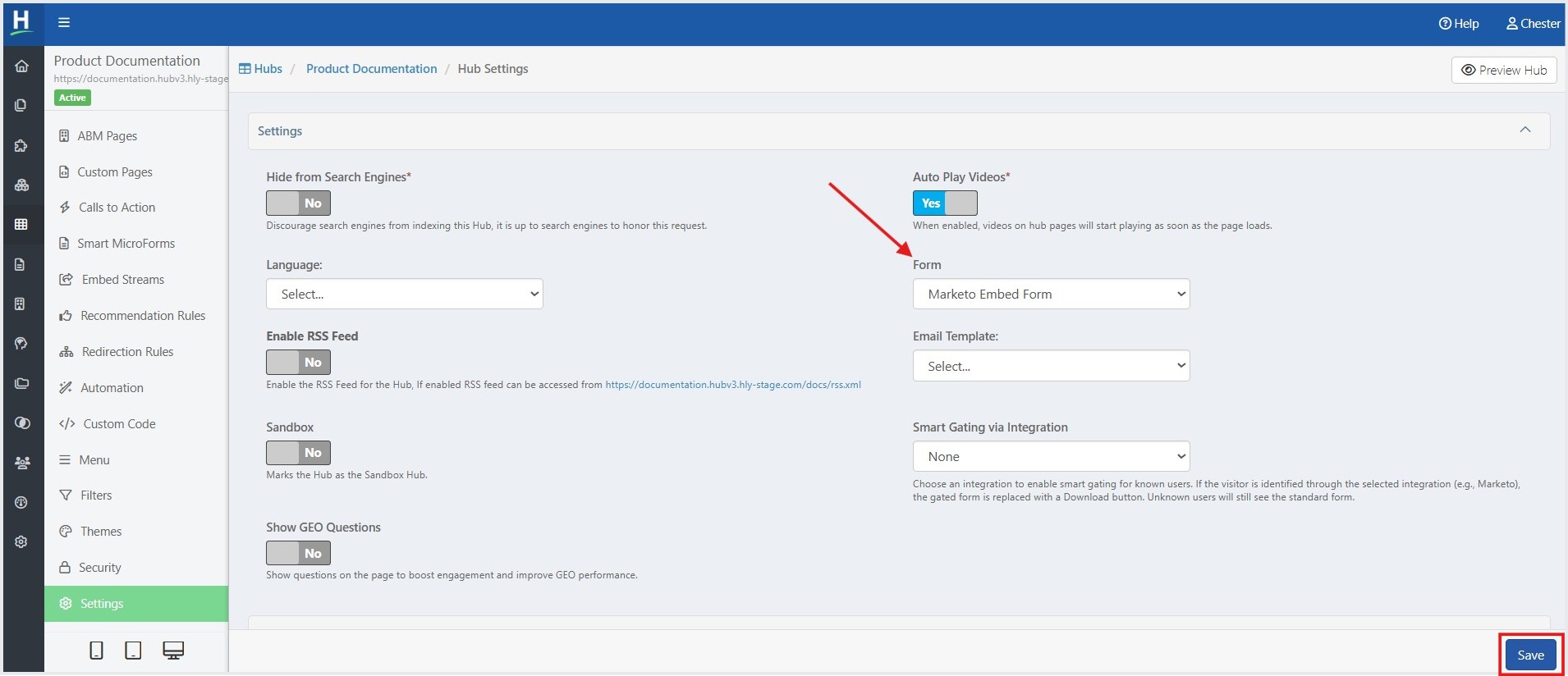This screenshot has width=1568, height=676.
Task: Click the H logo in top-left corner
Action: click(x=21, y=22)
